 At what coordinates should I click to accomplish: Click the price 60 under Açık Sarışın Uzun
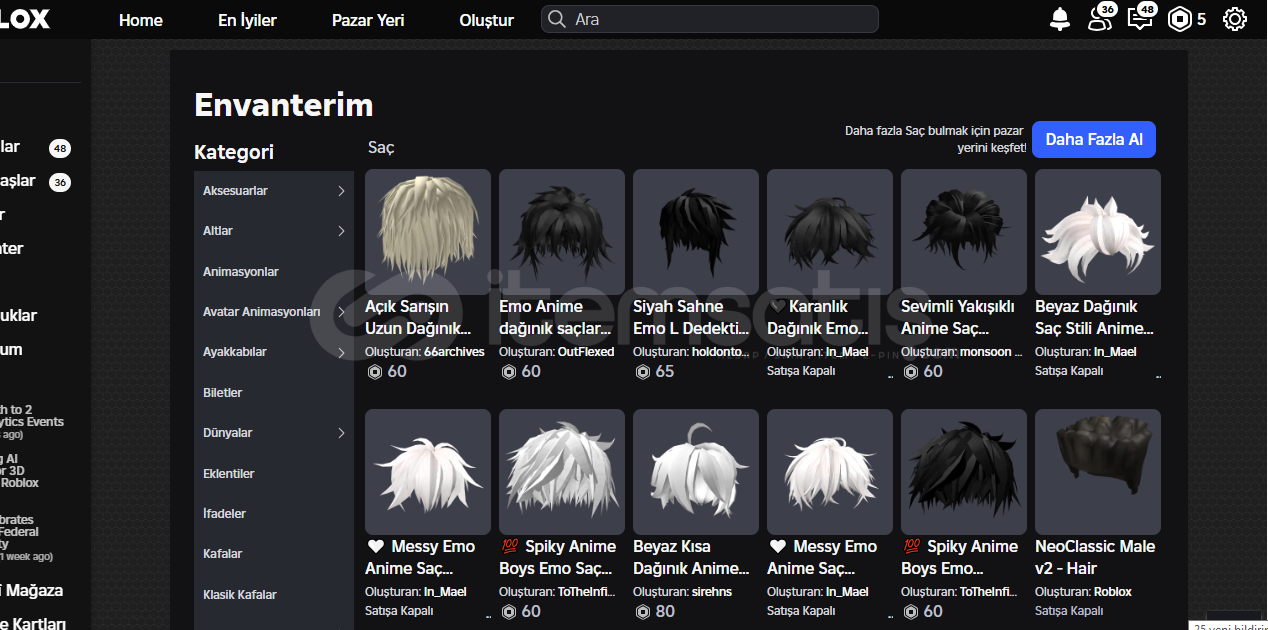click(397, 371)
